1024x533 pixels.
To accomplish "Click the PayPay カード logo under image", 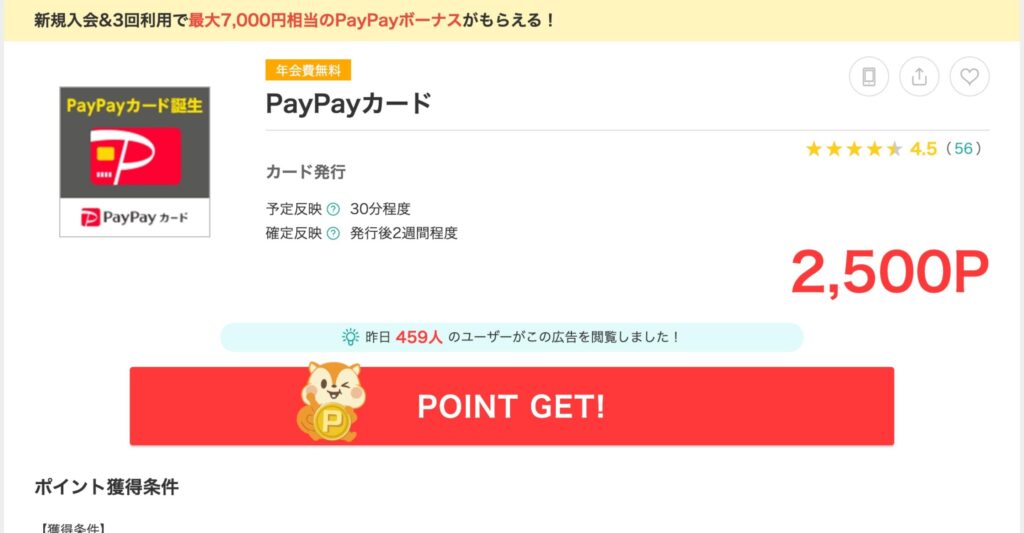I will pos(135,218).
